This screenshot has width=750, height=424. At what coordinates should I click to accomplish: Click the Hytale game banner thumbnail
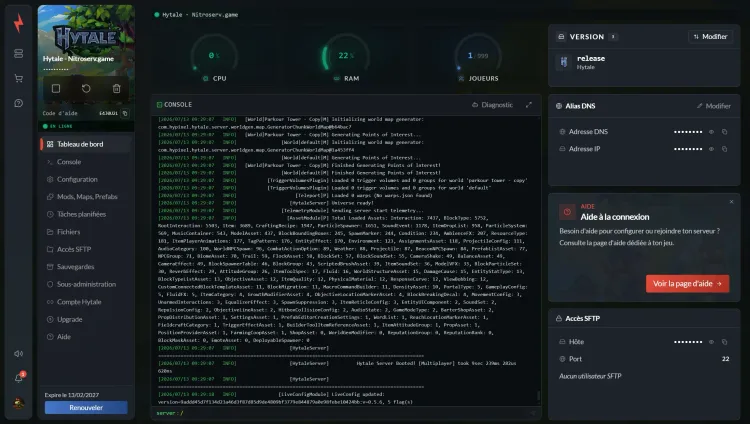[86, 37]
